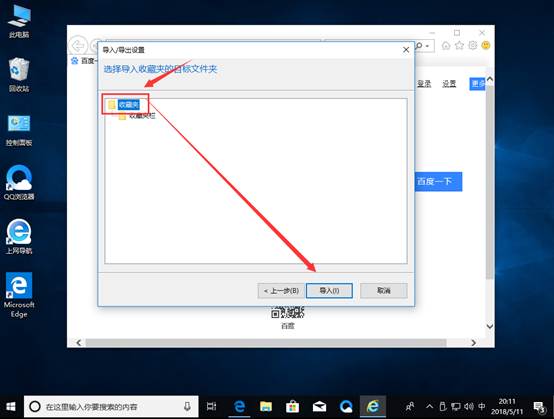Click the taskbar clock showing 20:11
The image size is (554, 419).
pos(507,407)
